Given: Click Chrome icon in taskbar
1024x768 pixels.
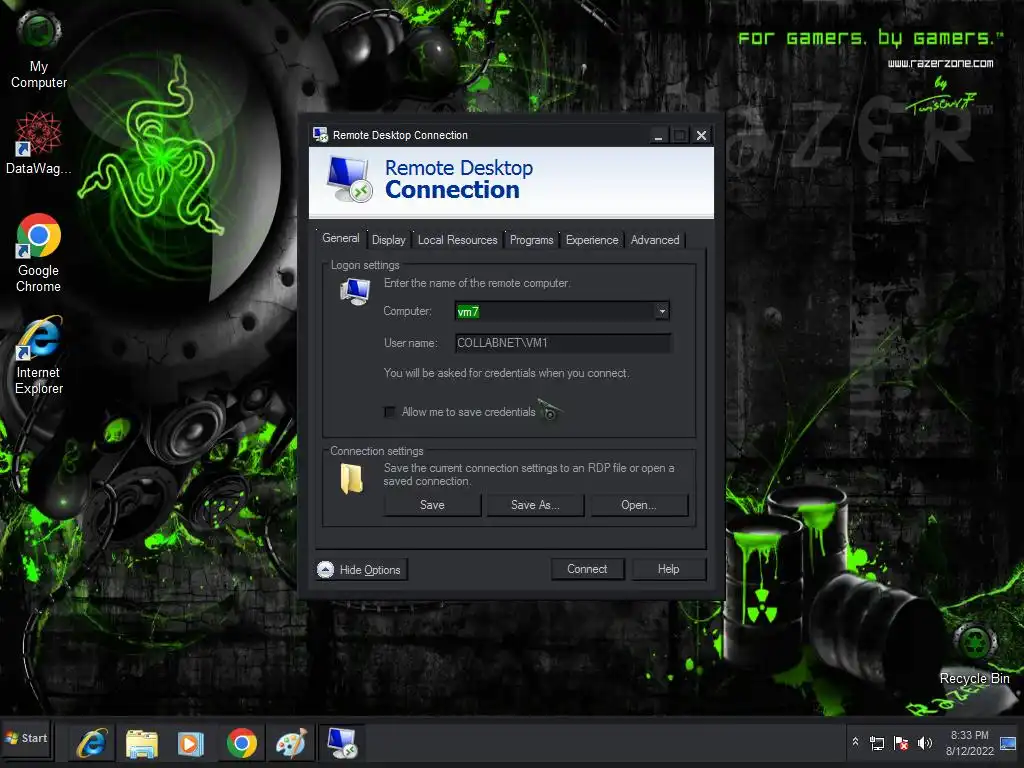Looking at the screenshot, I should (242, 743).
